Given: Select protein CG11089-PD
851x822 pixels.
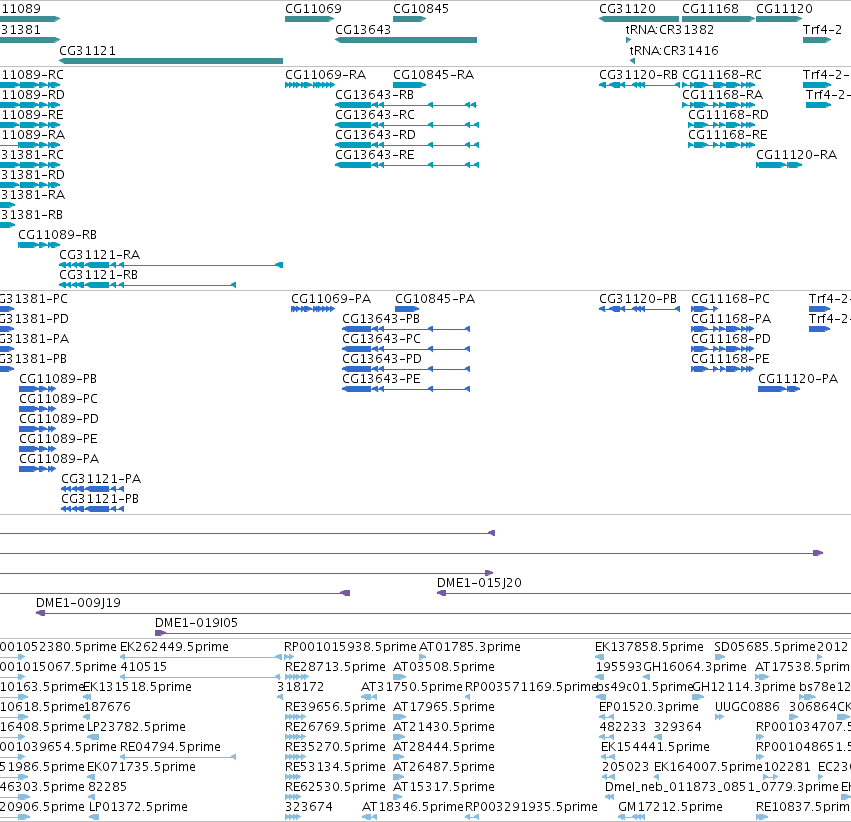Looking at the screenshot, I should click(59, 419).
